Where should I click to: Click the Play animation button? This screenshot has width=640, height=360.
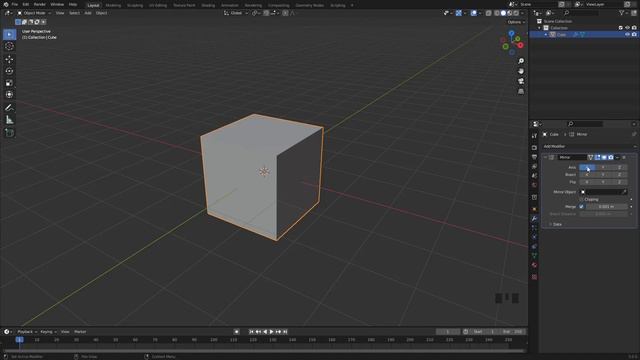[271, 332]
